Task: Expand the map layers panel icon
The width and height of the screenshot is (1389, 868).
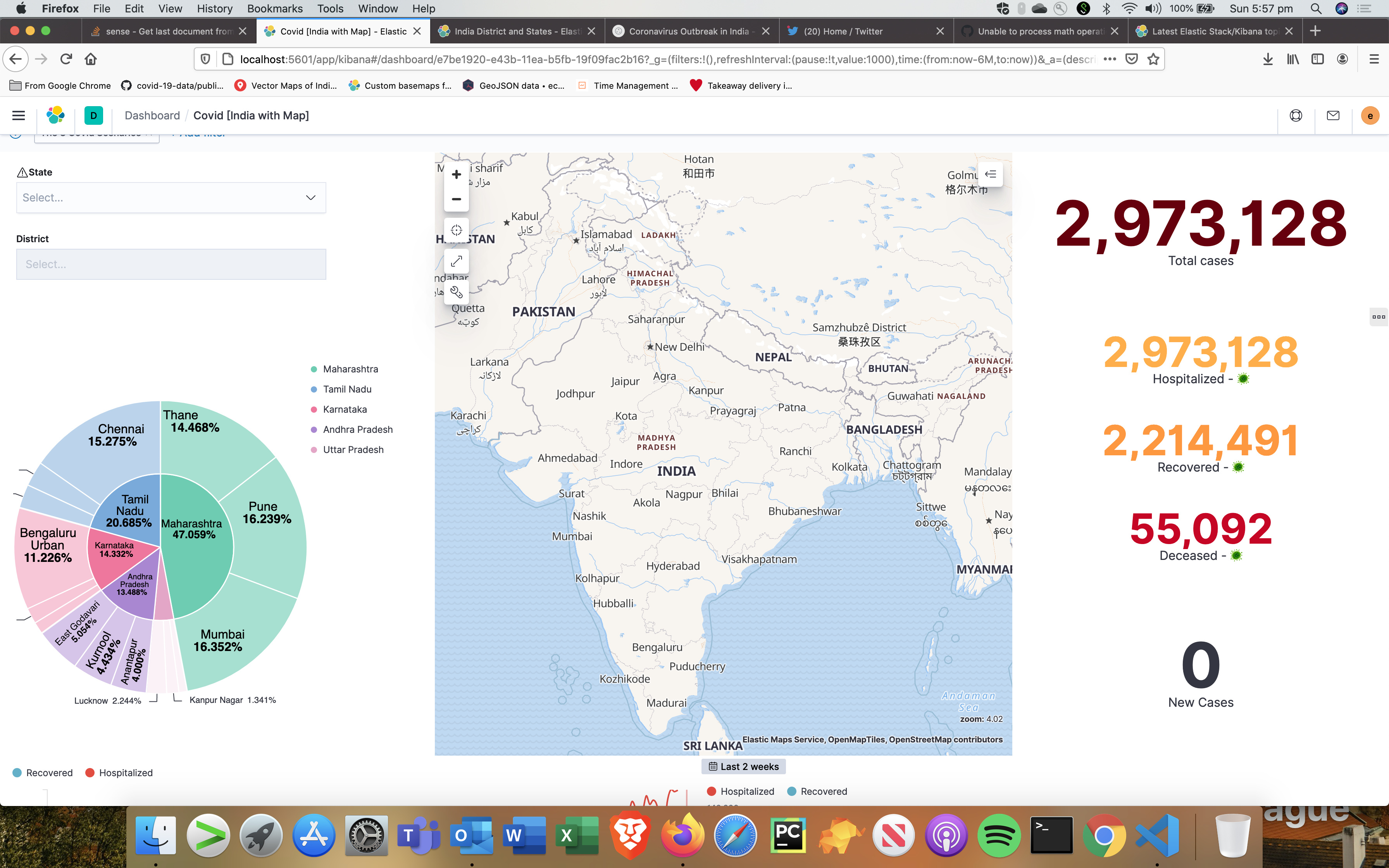Action: pyautogui.click(x=990, y=174)
